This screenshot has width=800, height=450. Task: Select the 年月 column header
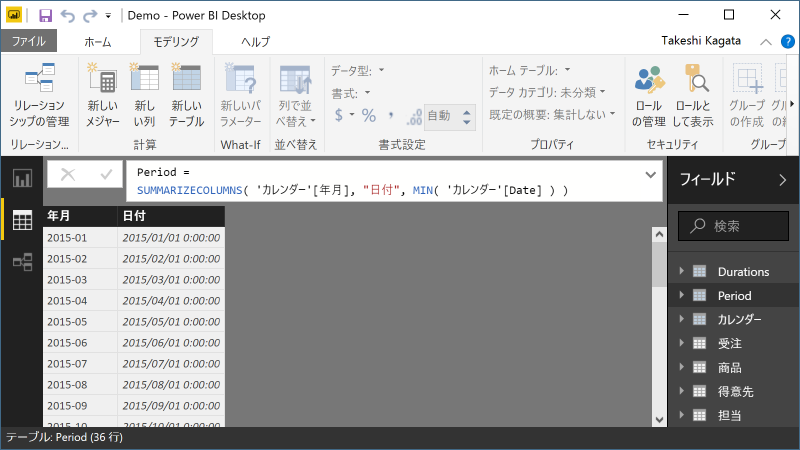(x=80, y=216)
